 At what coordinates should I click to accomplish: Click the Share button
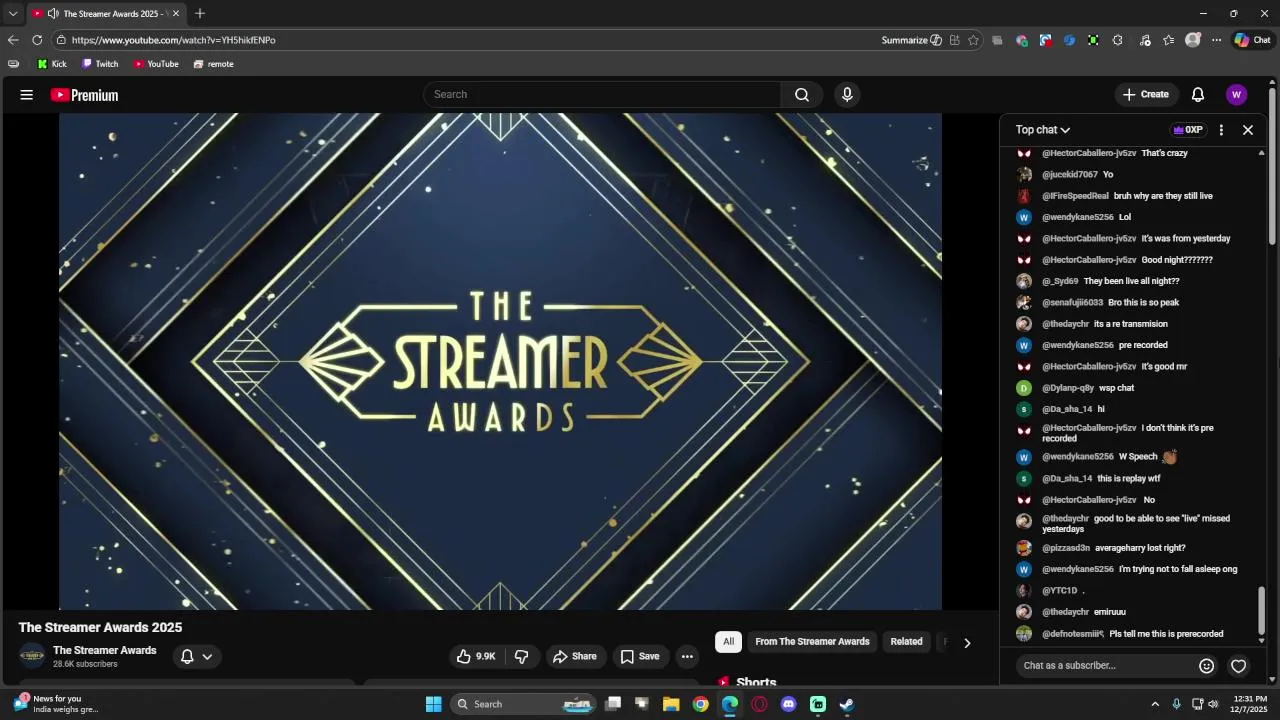coord(574,656)
